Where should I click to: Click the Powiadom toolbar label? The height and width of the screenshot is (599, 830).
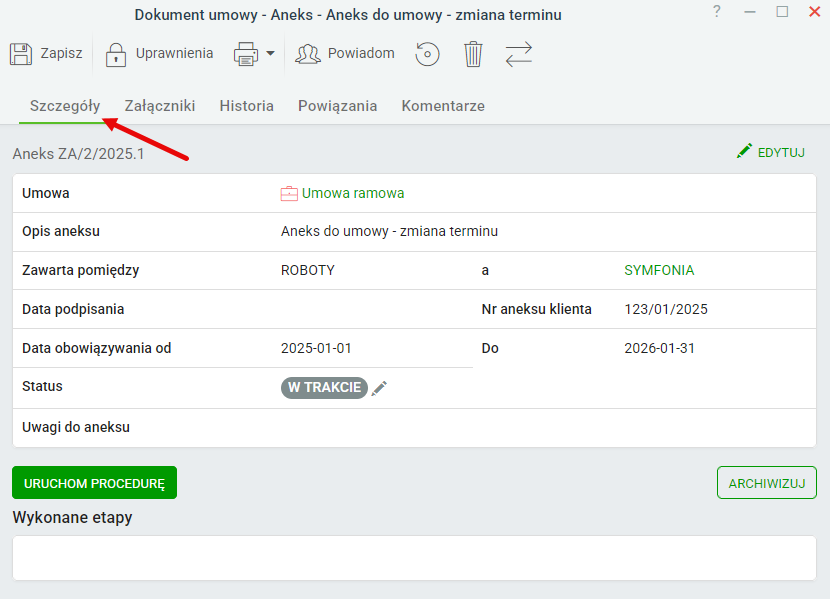tap(362, 53)
